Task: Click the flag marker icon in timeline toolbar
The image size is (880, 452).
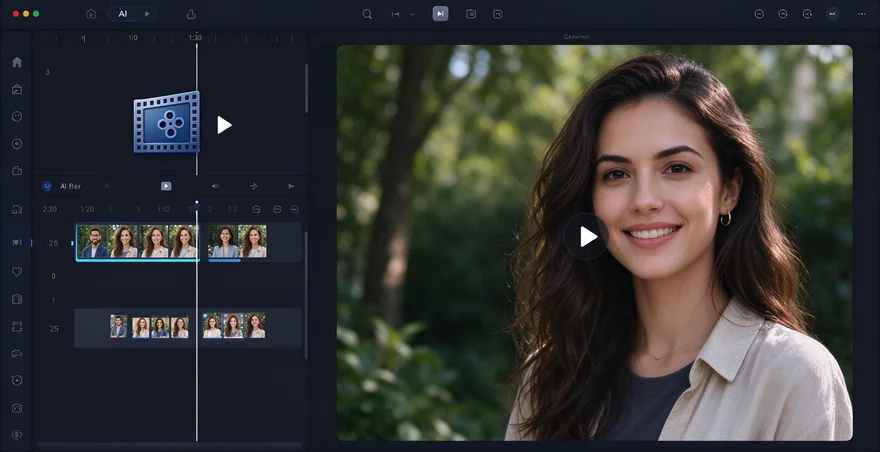Action: click(291, 186)
